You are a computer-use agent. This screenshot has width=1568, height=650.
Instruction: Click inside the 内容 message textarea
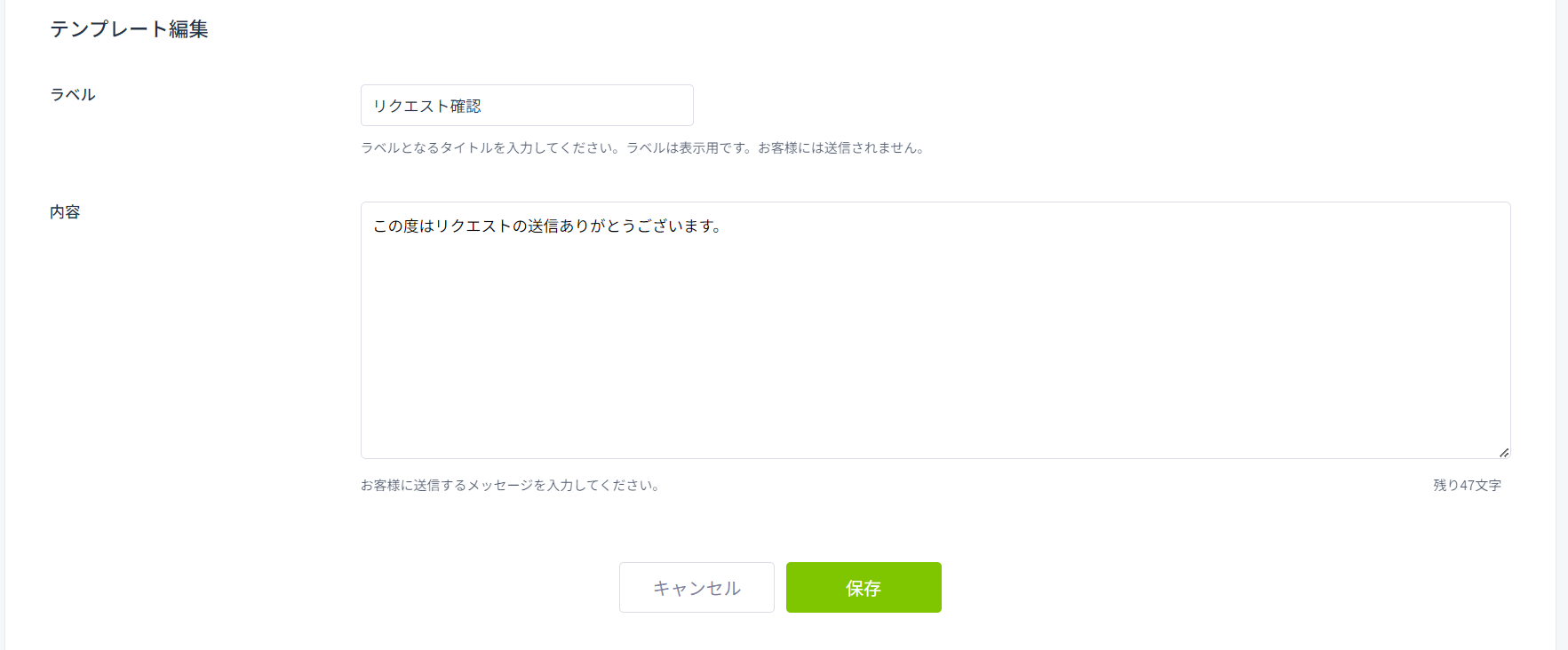pos(935,330)
